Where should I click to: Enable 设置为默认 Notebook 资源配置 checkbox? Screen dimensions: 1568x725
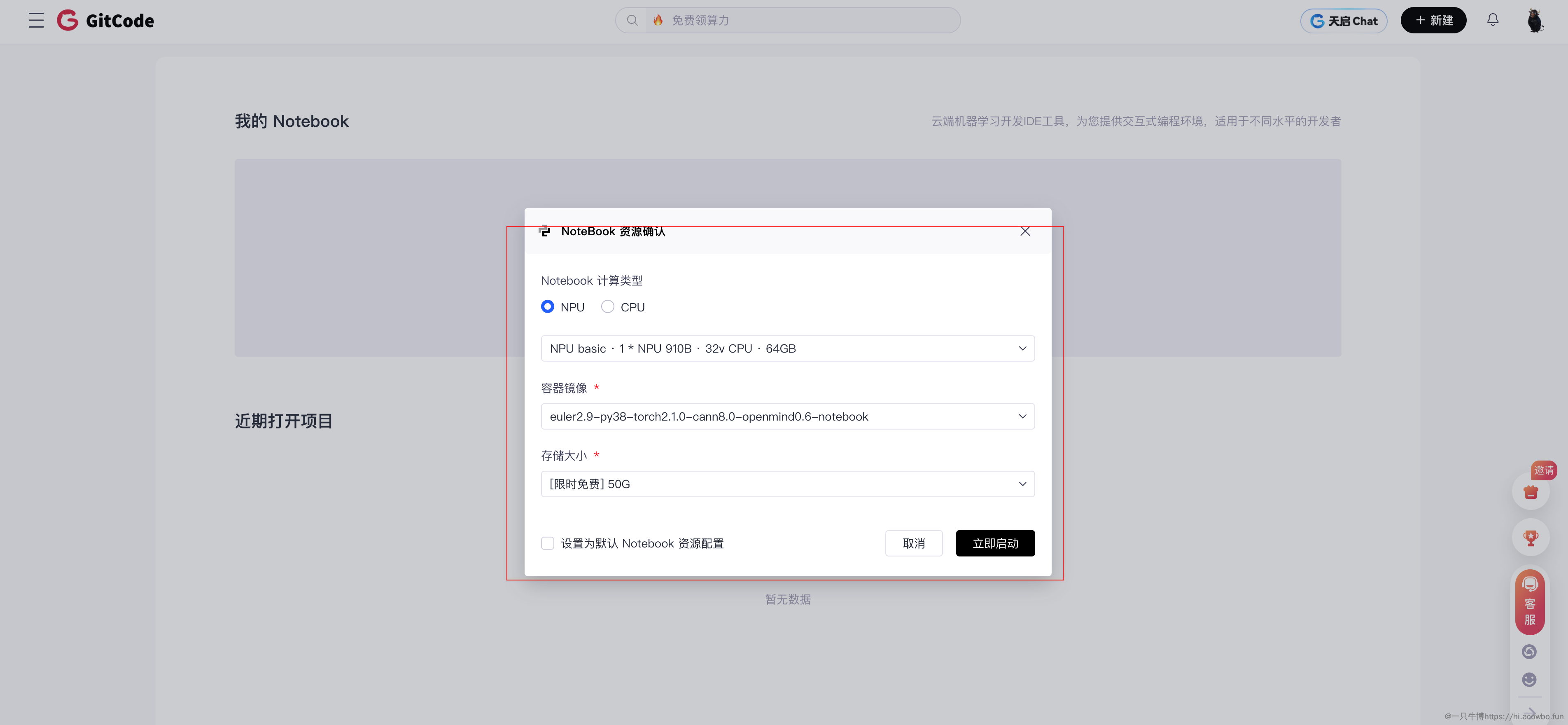[x=547, y=543]
